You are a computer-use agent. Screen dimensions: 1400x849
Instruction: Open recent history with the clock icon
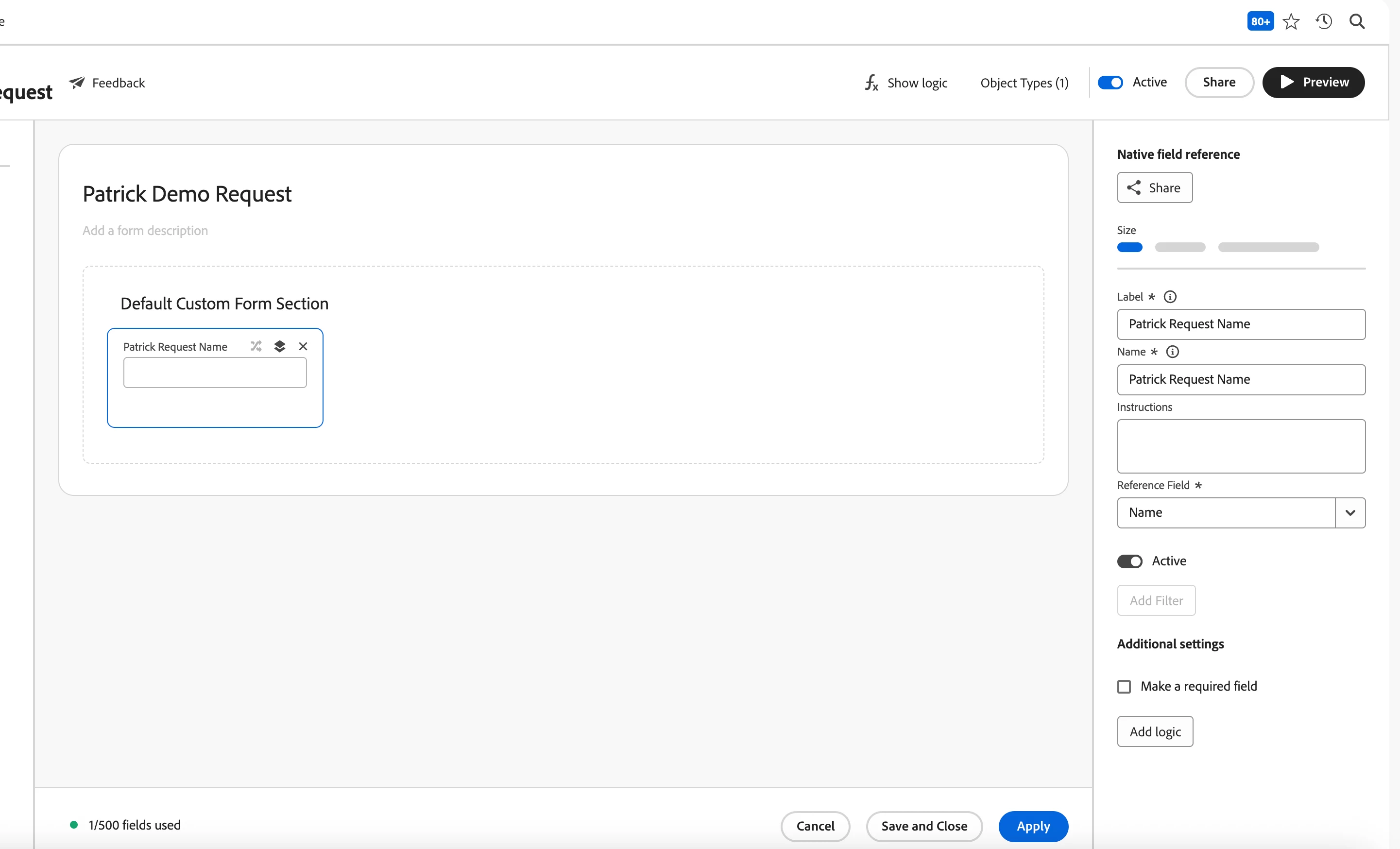1323,21
